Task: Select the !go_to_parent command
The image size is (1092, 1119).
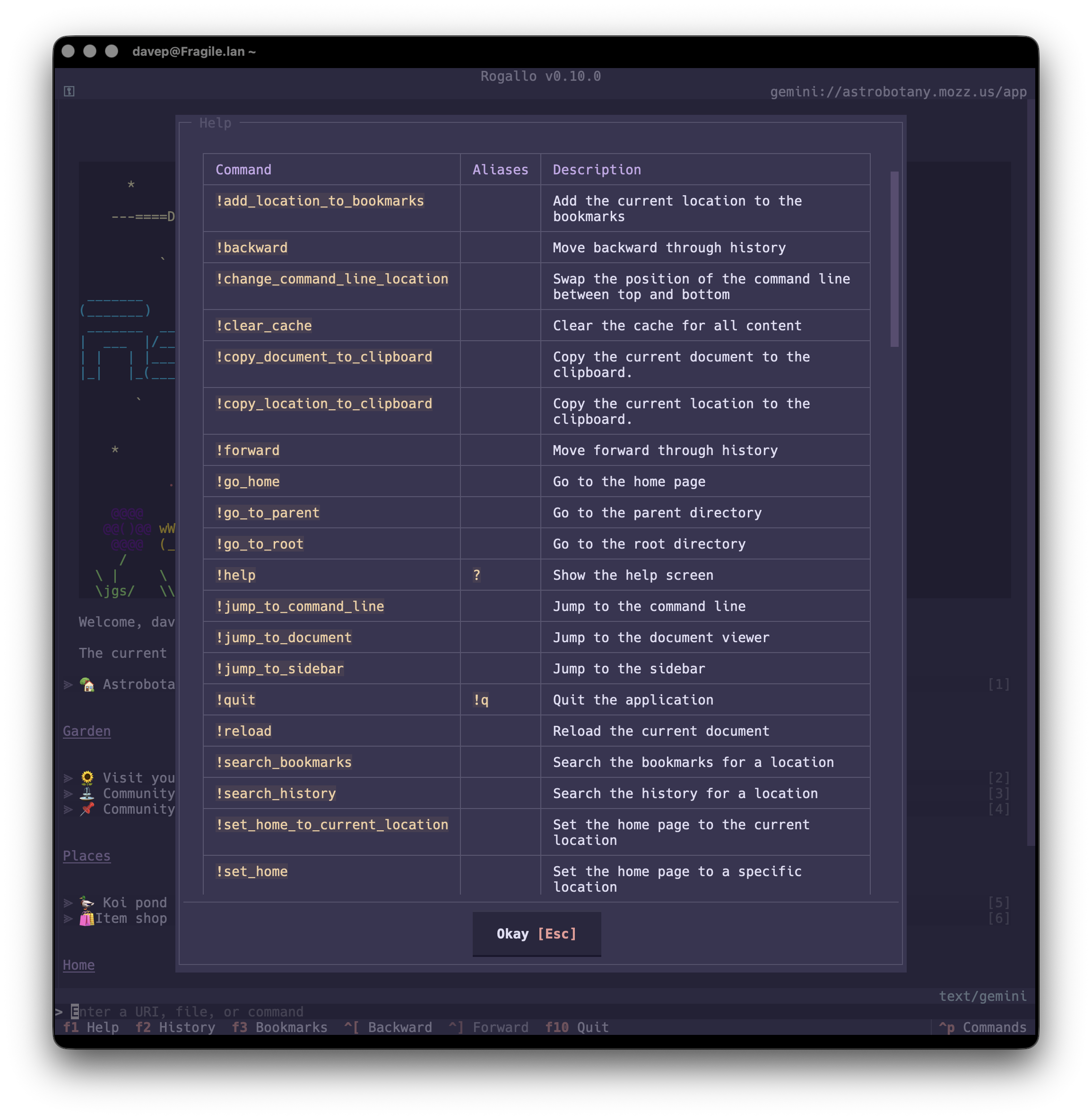Action: click(x=267, y=513)
